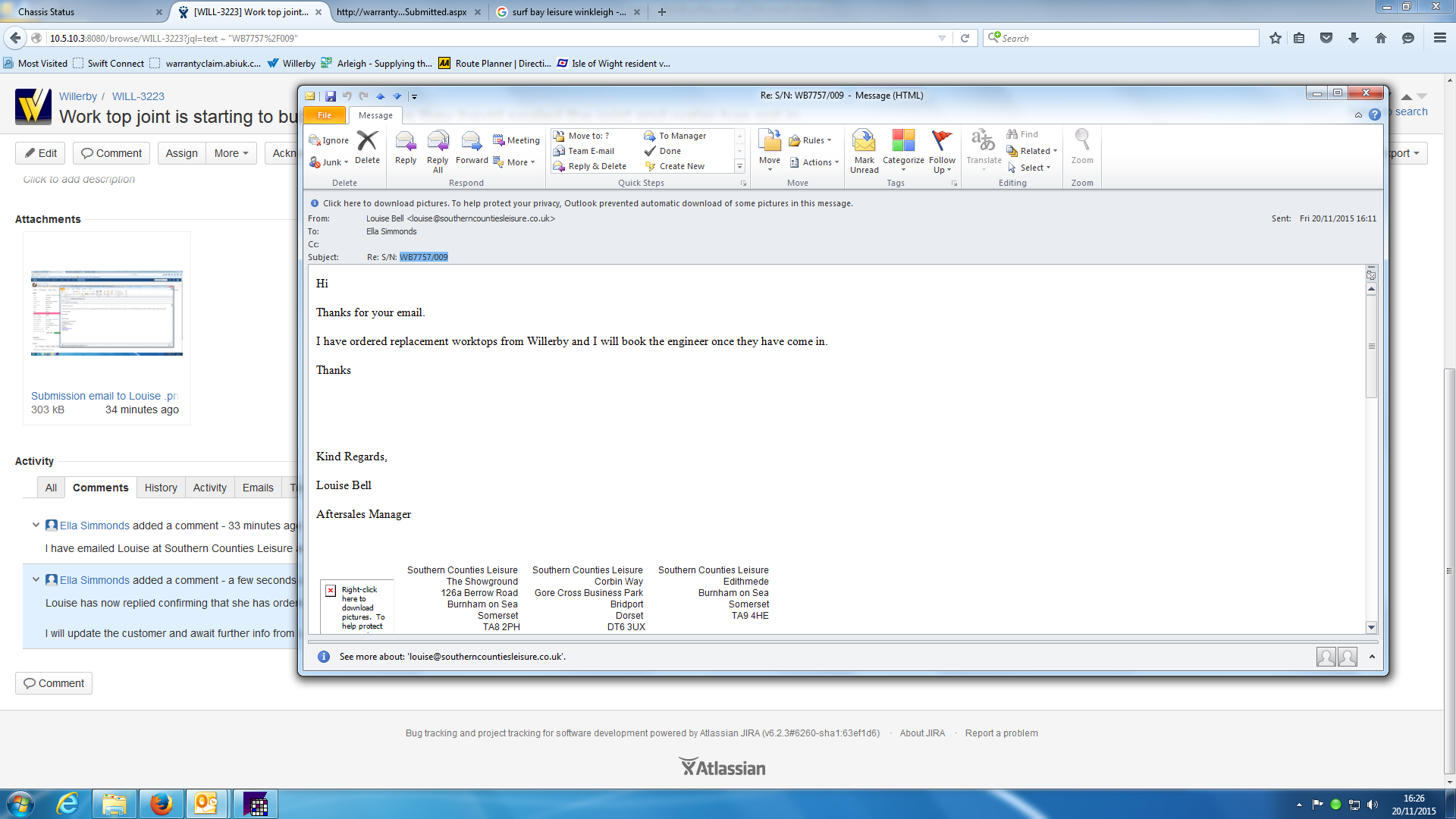
Task: Click the Outlook save icon in title bar
Action: point(331,96)
